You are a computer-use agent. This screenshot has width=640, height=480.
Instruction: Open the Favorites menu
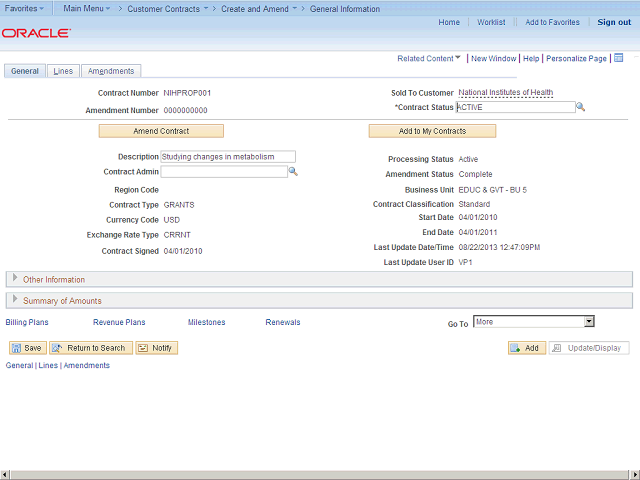[24, 9]
